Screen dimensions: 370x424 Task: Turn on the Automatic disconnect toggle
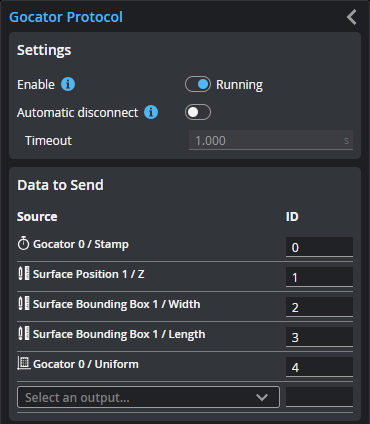coord(198,112)
